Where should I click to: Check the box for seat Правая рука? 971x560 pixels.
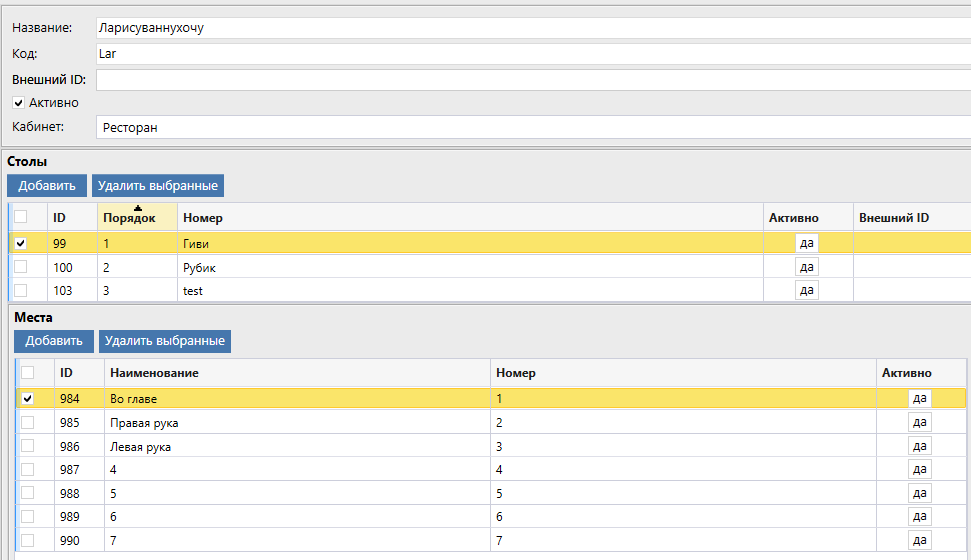click(x=28, y=423)
